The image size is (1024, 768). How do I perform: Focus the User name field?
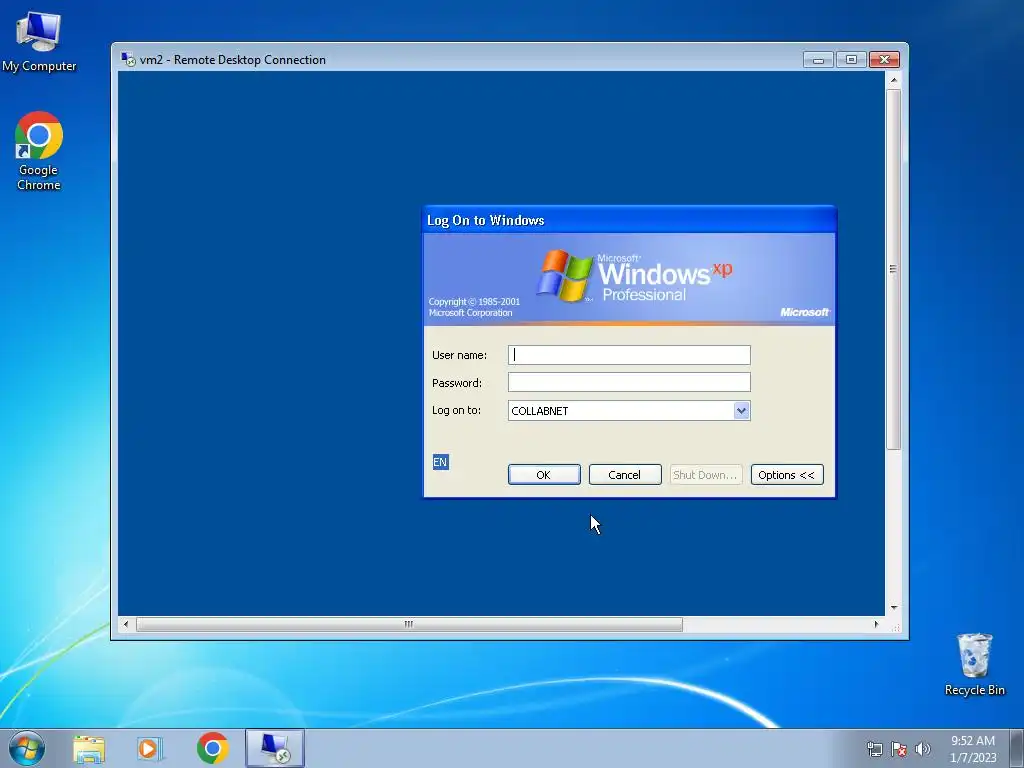coord(629,355)
